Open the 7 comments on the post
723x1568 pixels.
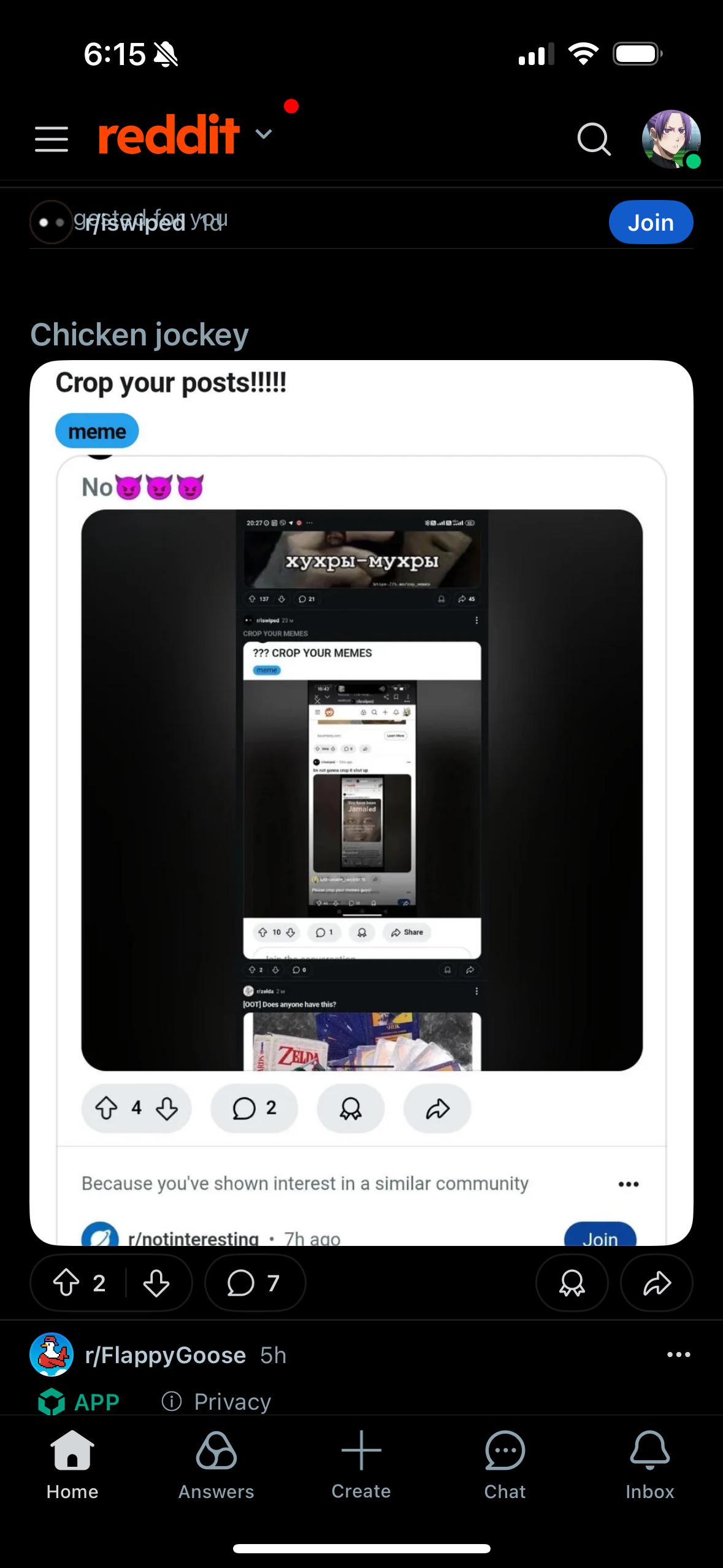(x=254, y=1283)
